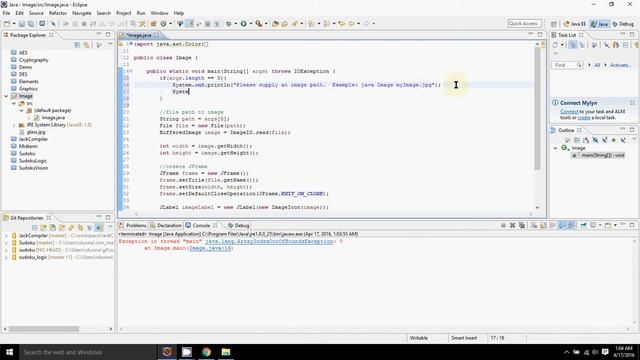Open the Project menu
The height and width of the screenshot is (360, 640).
coord(124,13)
